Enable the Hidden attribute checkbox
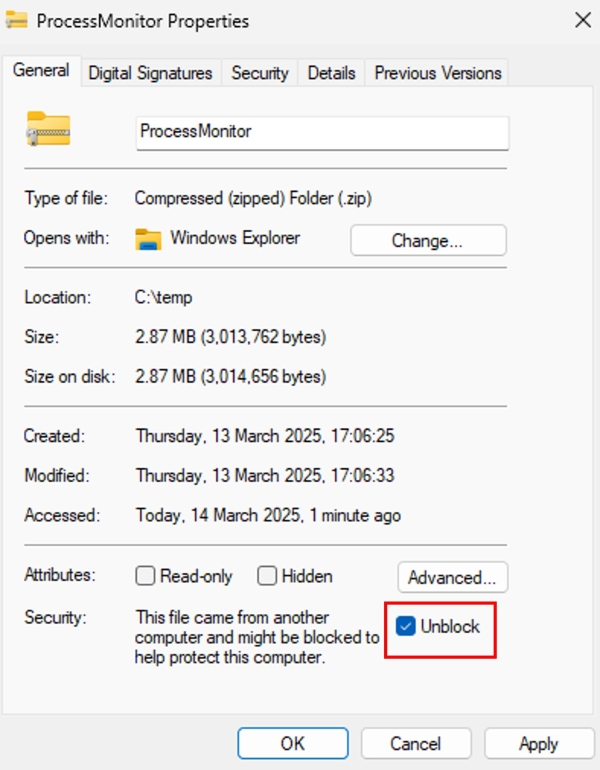 pyautogui.click(x=267, y=576)
